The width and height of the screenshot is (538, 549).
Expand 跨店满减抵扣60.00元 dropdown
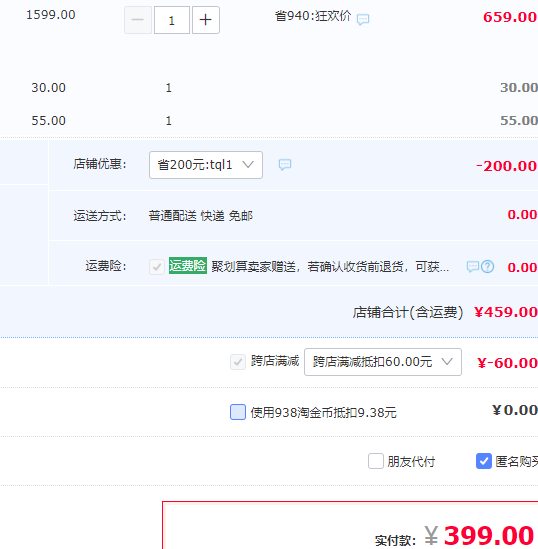pyautogui.click(x=383, y=362)
